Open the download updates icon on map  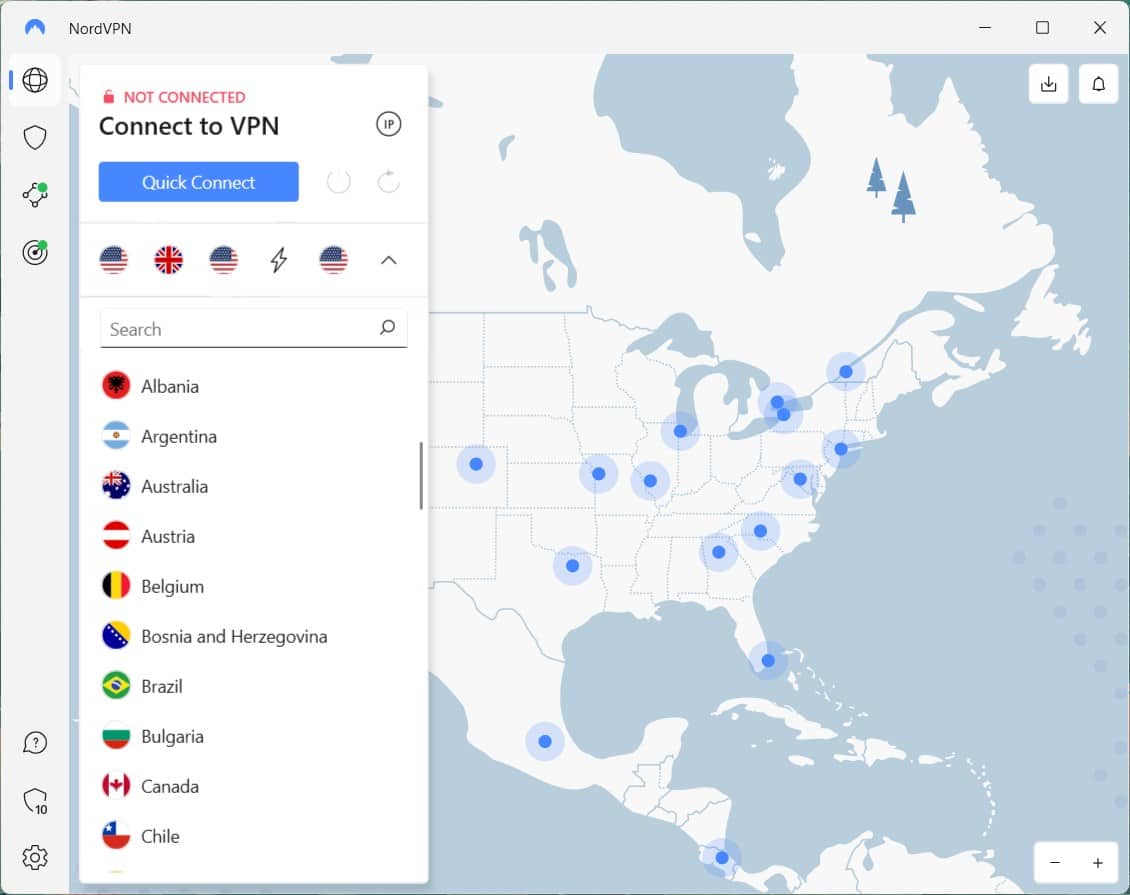point(1049,84)
